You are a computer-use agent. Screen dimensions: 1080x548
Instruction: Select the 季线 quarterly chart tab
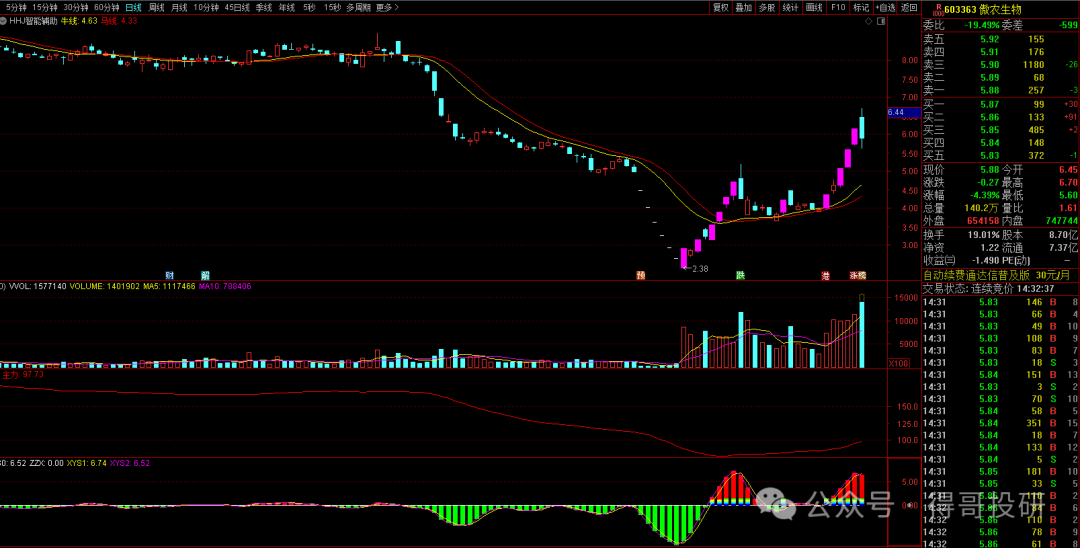click(263, 8)
